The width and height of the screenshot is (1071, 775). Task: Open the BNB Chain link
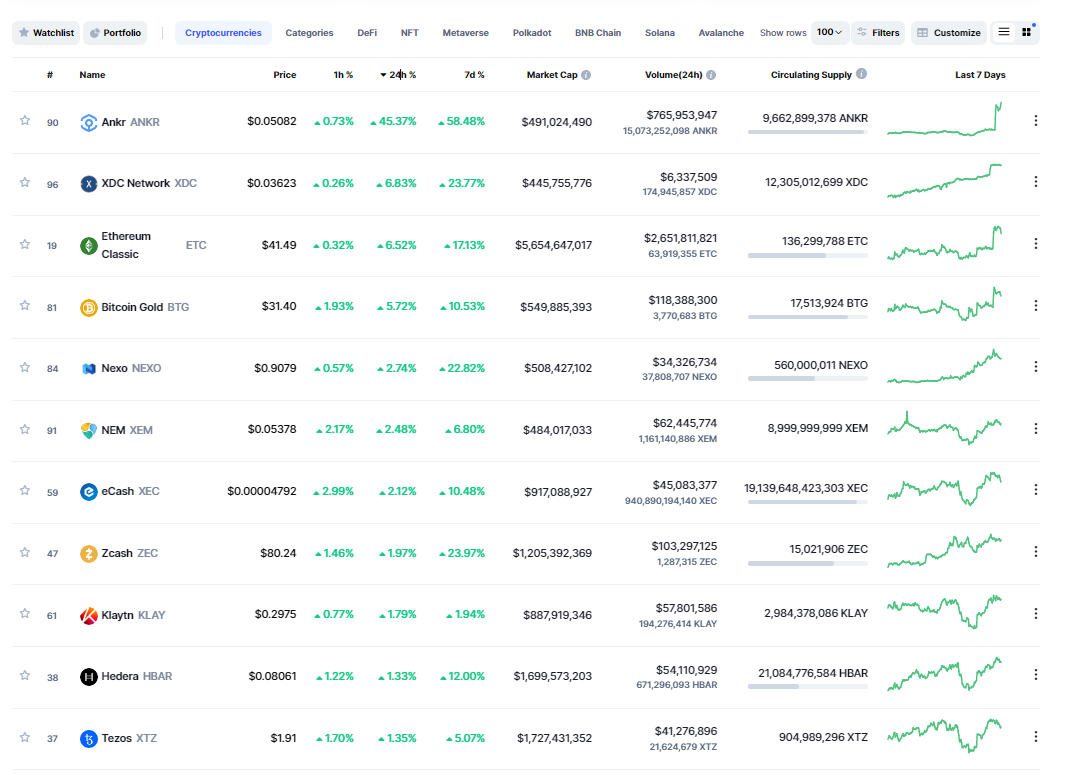[x=598, y=33]
